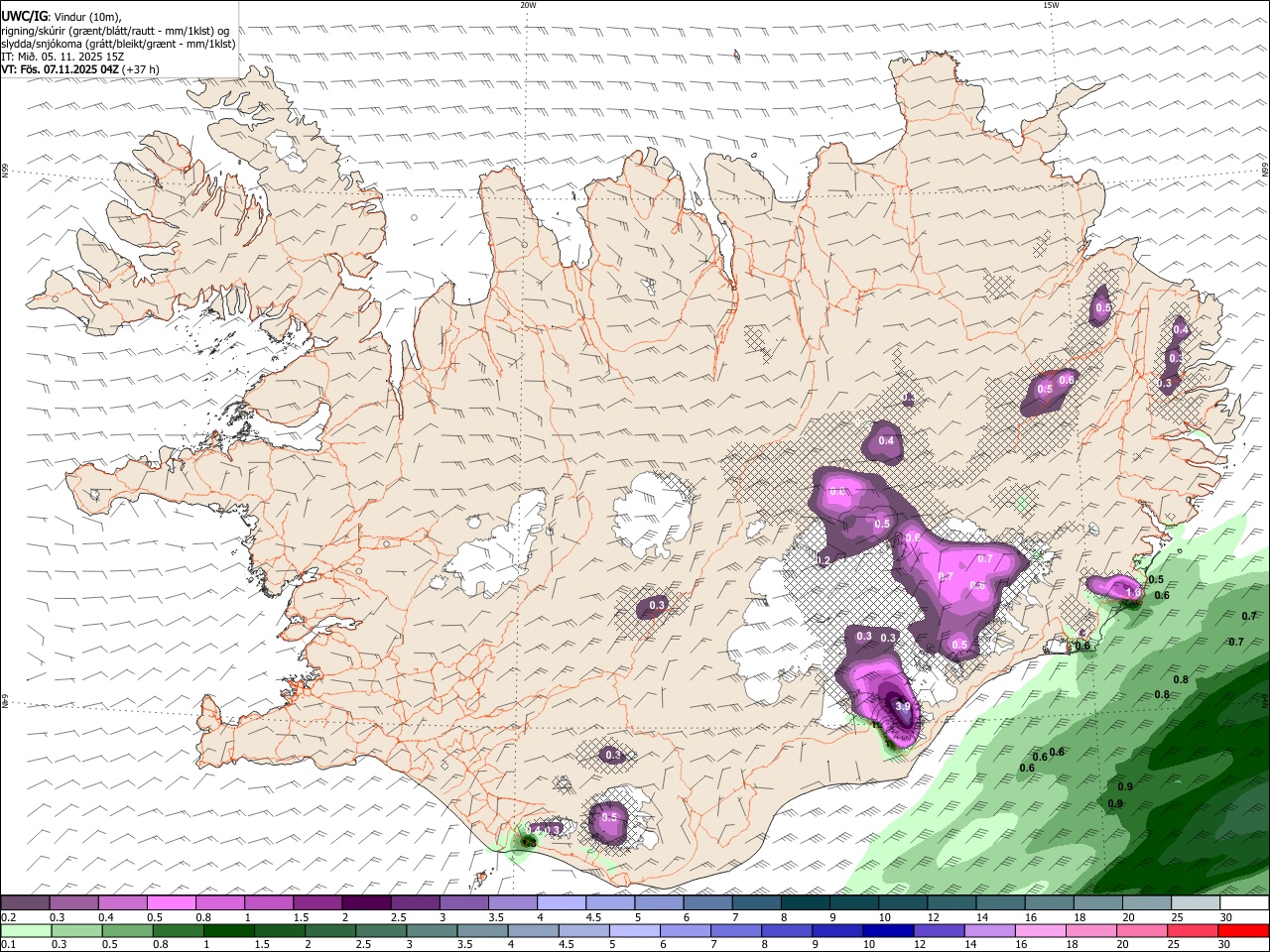Click the "30" label under the lower legend row
Image resolution: width=1270 pixels, height=952 pixels.
coord(1223,945)
